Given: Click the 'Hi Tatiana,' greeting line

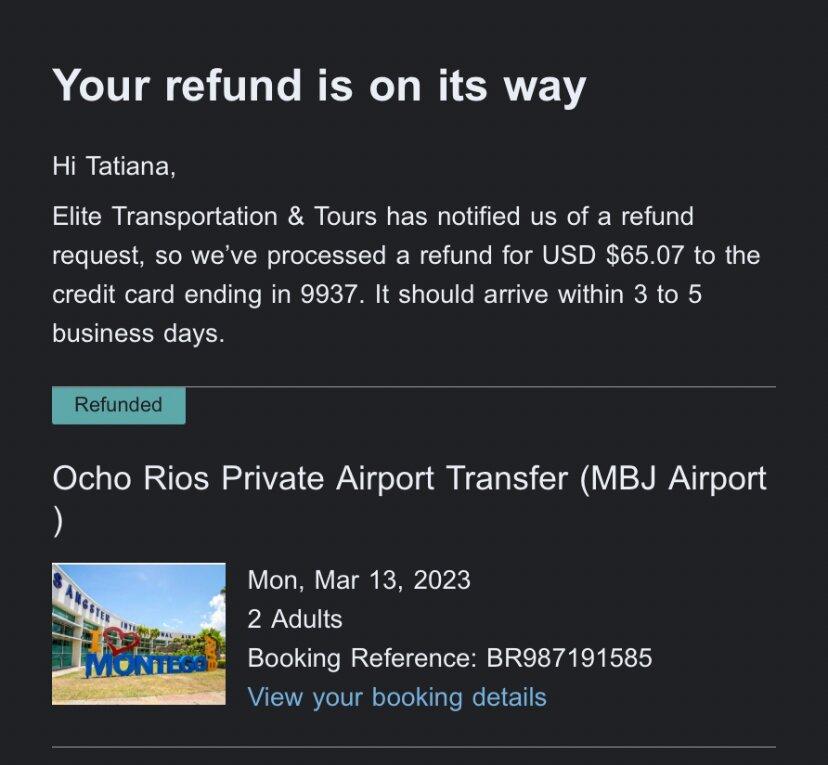Looking at the screenshot, I should [114, 166].
